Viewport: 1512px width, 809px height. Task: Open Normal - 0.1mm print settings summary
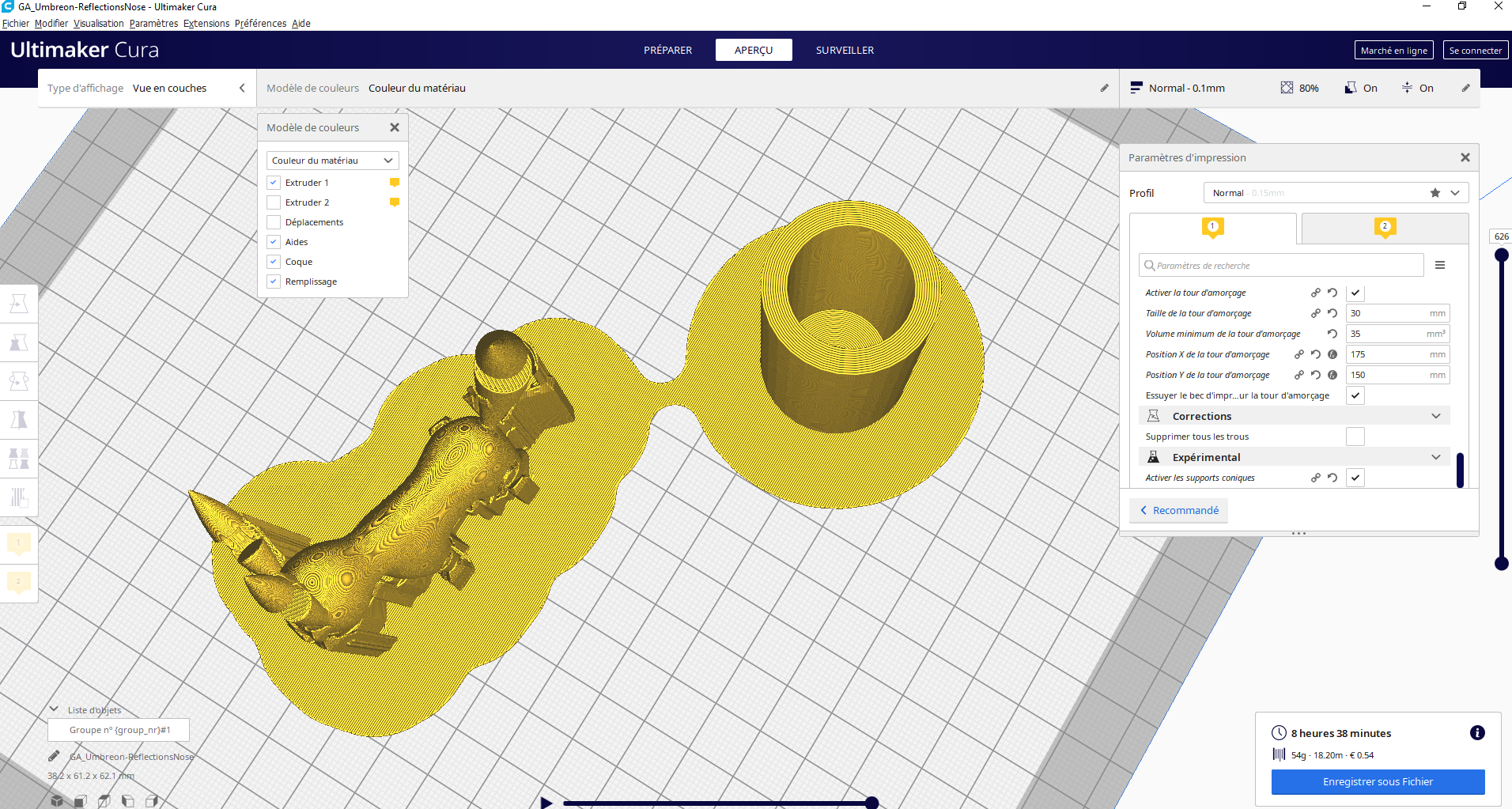point(1300,88)
